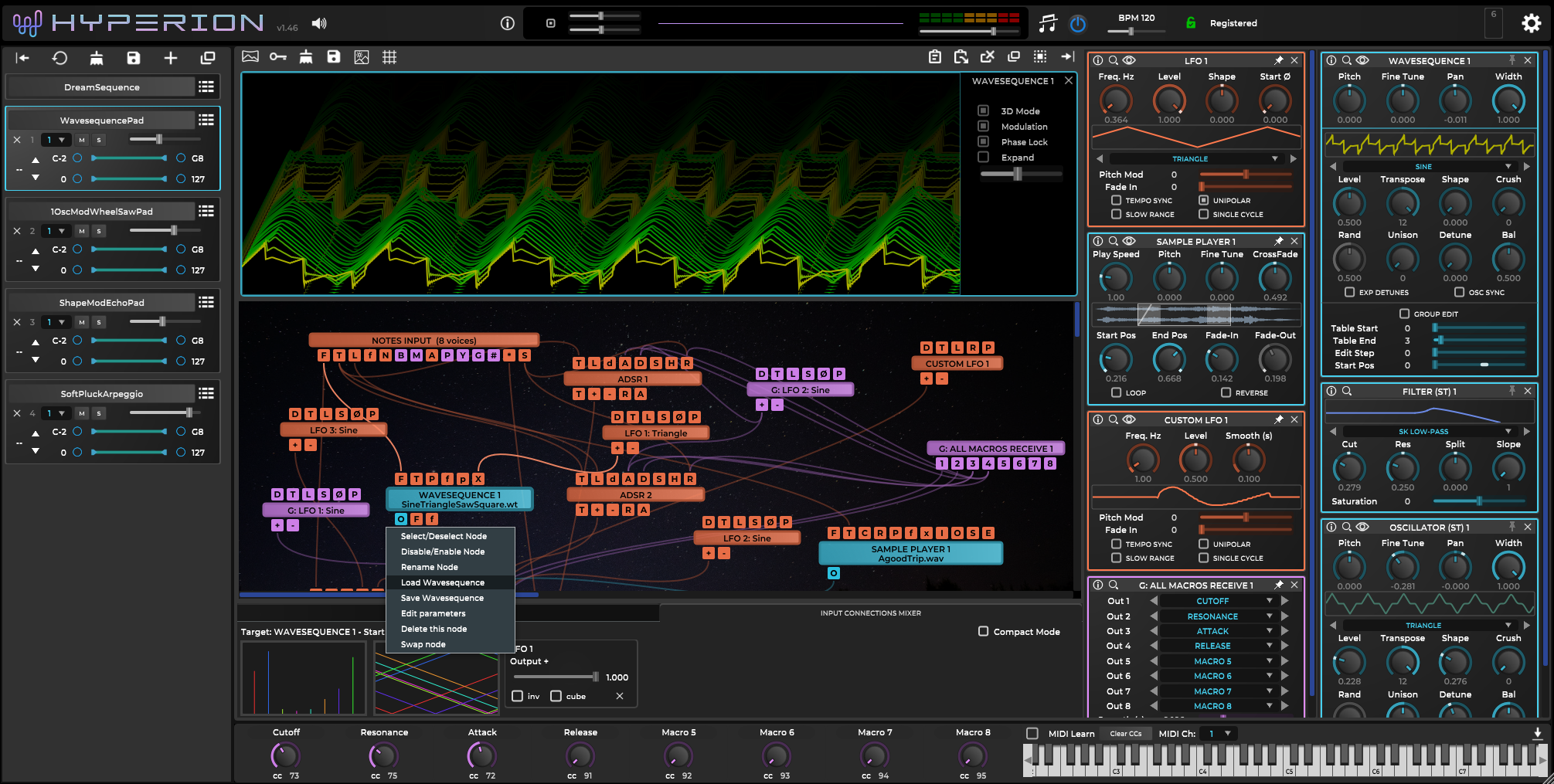Duplicate layer with left panel copy icon
1554x784 pixels.
[x=208, y=58]
